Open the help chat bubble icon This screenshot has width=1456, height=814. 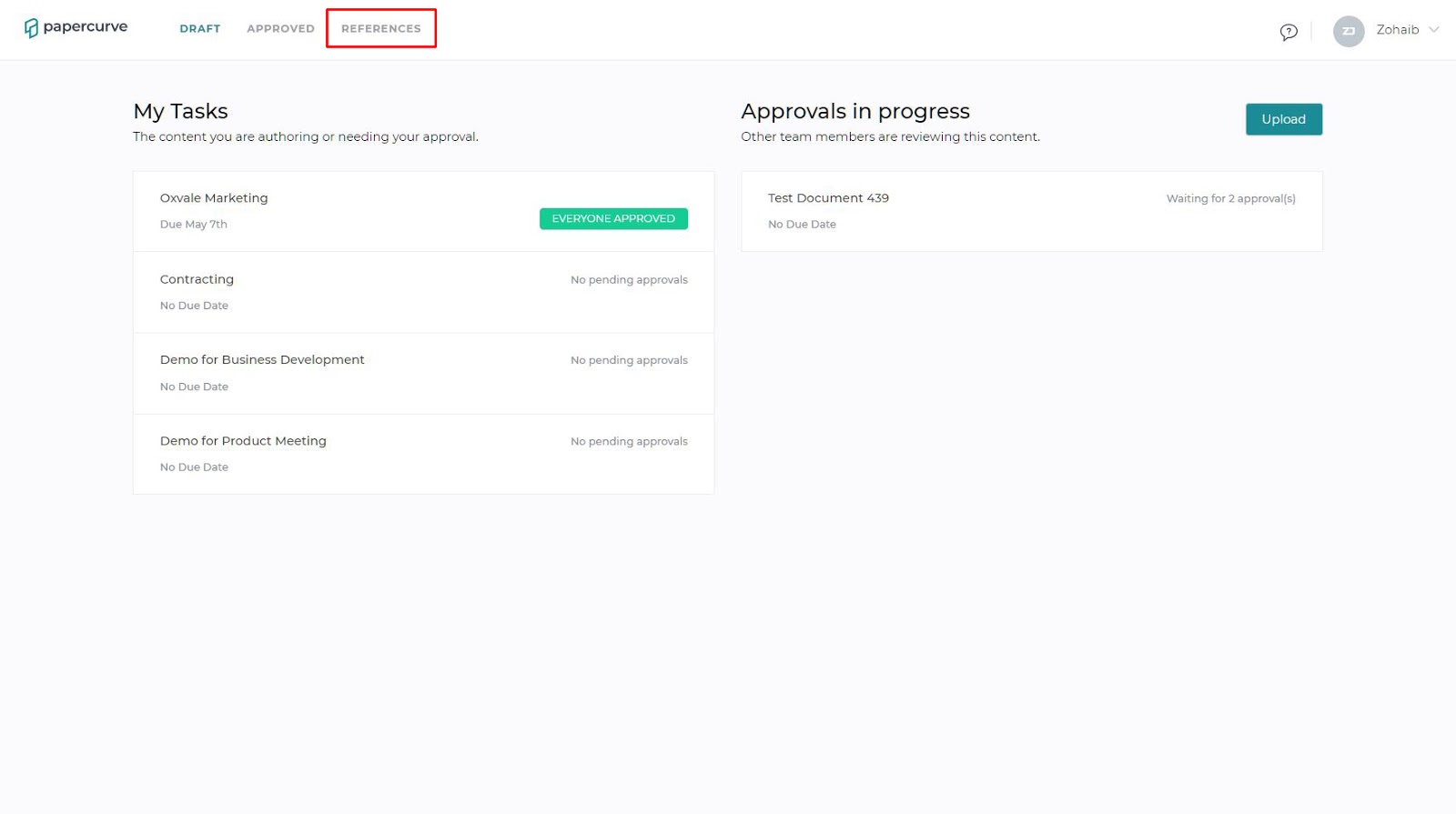1289,32
